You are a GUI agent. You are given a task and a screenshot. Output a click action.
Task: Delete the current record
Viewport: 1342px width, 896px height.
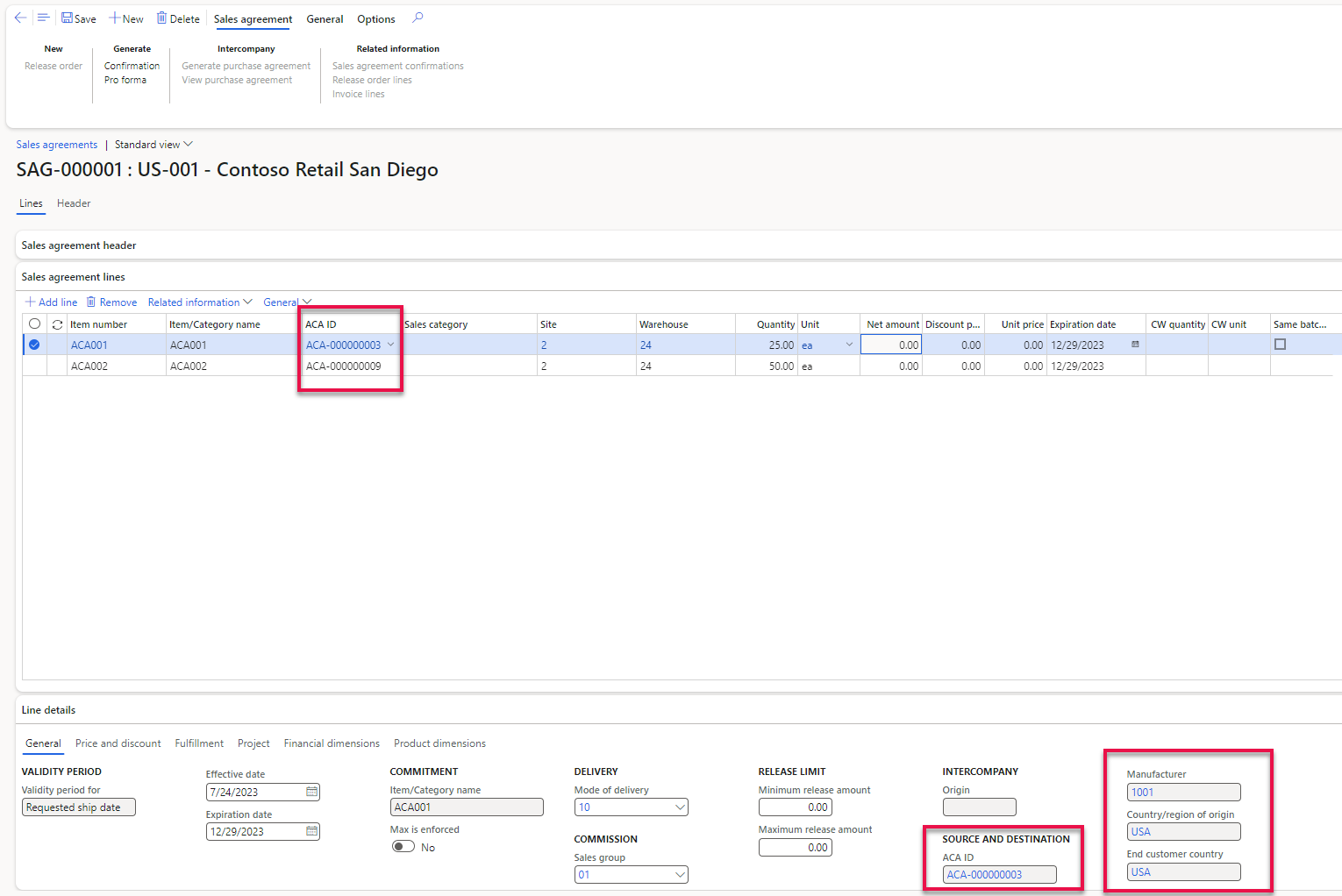point(178,18)
